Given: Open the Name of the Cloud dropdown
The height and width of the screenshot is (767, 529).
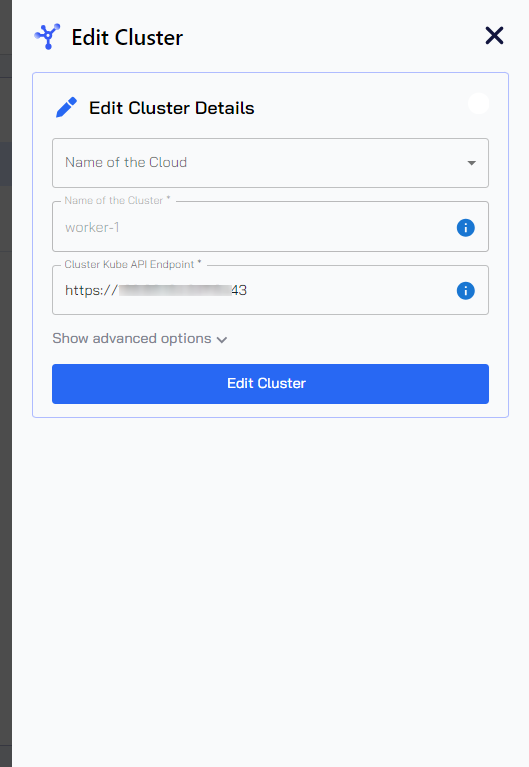Looking at the screenshot, I should coord(270,163).
